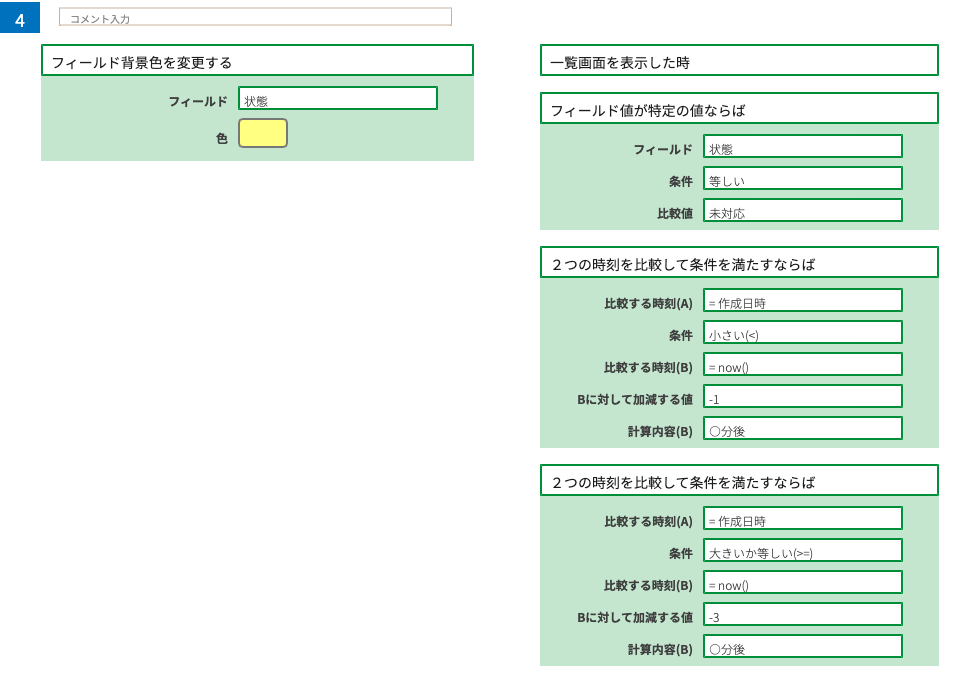Open the first ○分後 calculation dropdown
Screen dimensions: 978x681
click(803, 428)
